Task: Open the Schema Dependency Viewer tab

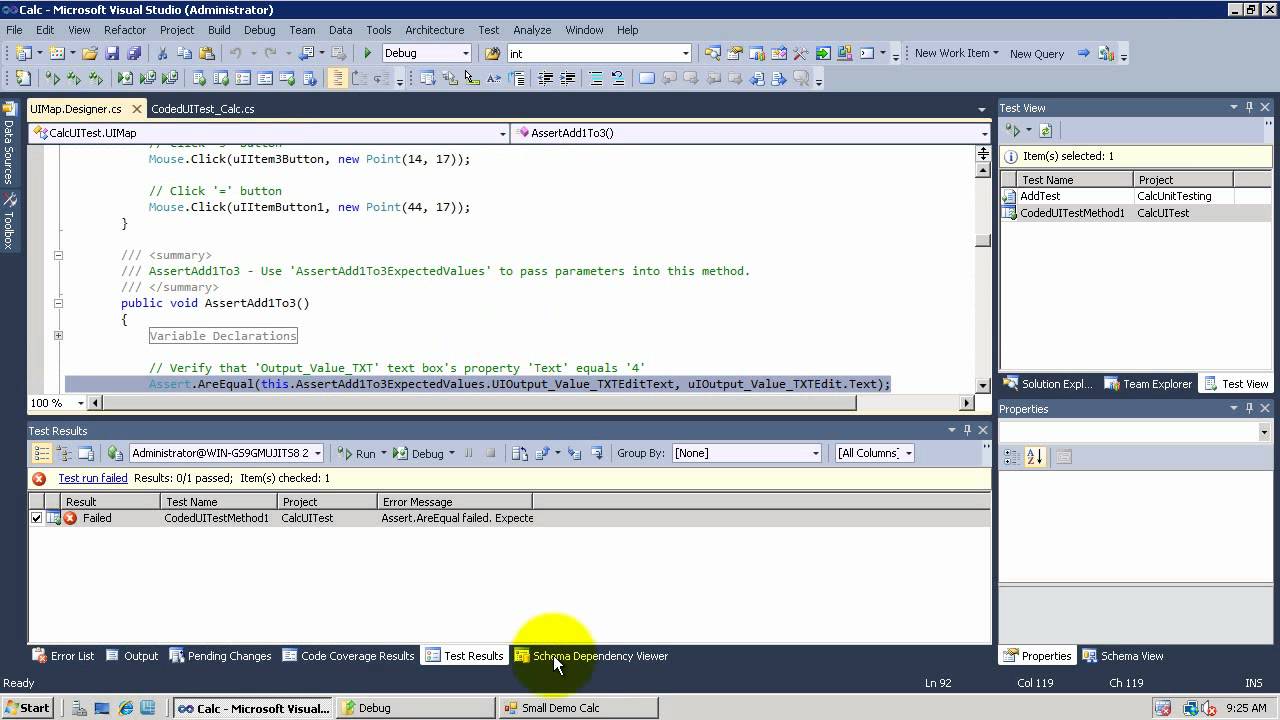Action: click(x=592, y=656)
